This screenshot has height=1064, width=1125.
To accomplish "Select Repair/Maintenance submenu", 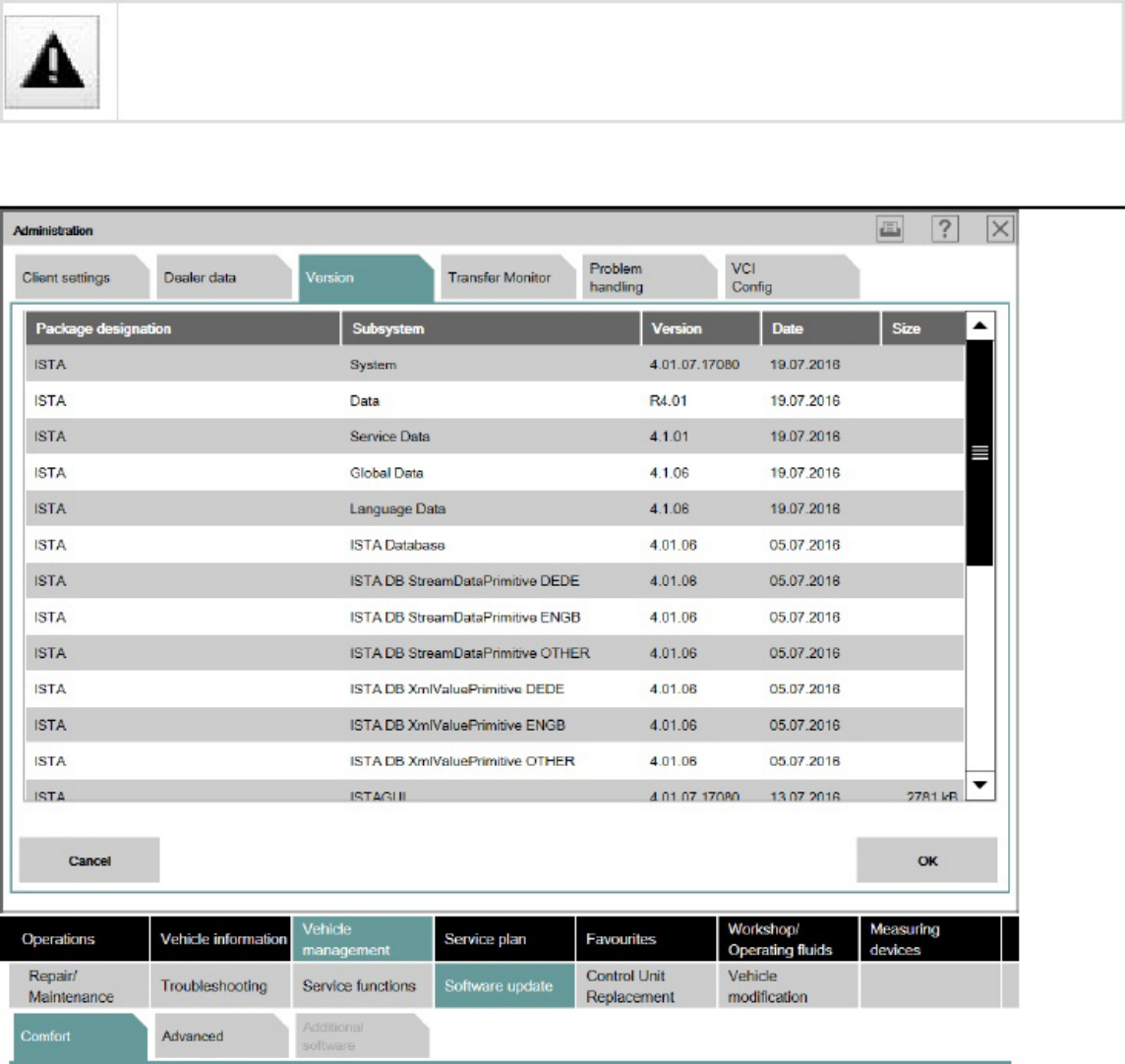I will 79,985.
